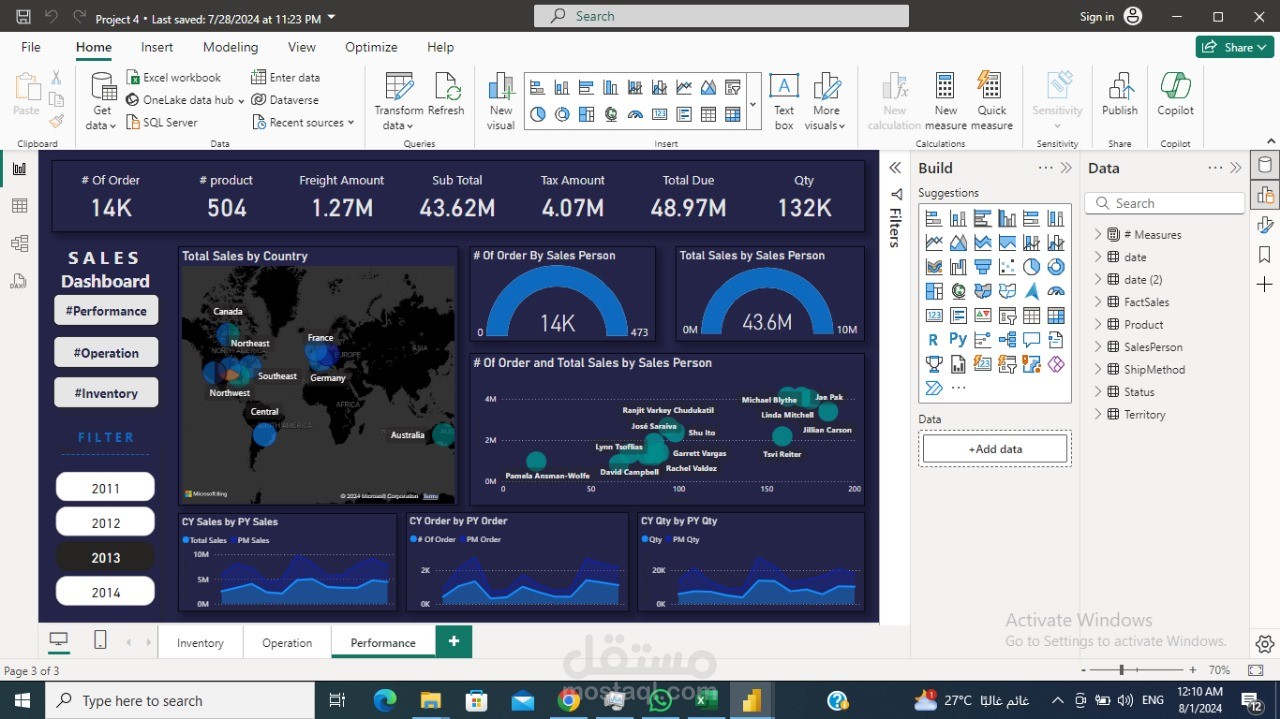Screen dimensions: 1280x719
Task: Filter dashboard by year 2012
Action: [105, 522]
